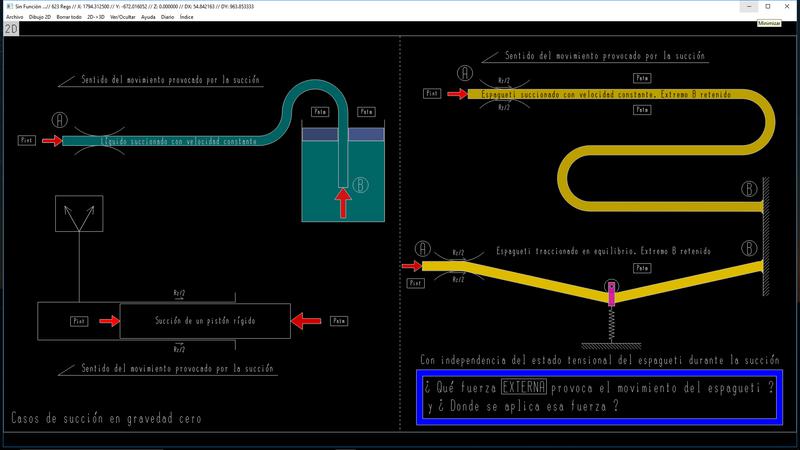Select the teal liquid in the tank
800x450 pixels.
[x=320, y=180]
